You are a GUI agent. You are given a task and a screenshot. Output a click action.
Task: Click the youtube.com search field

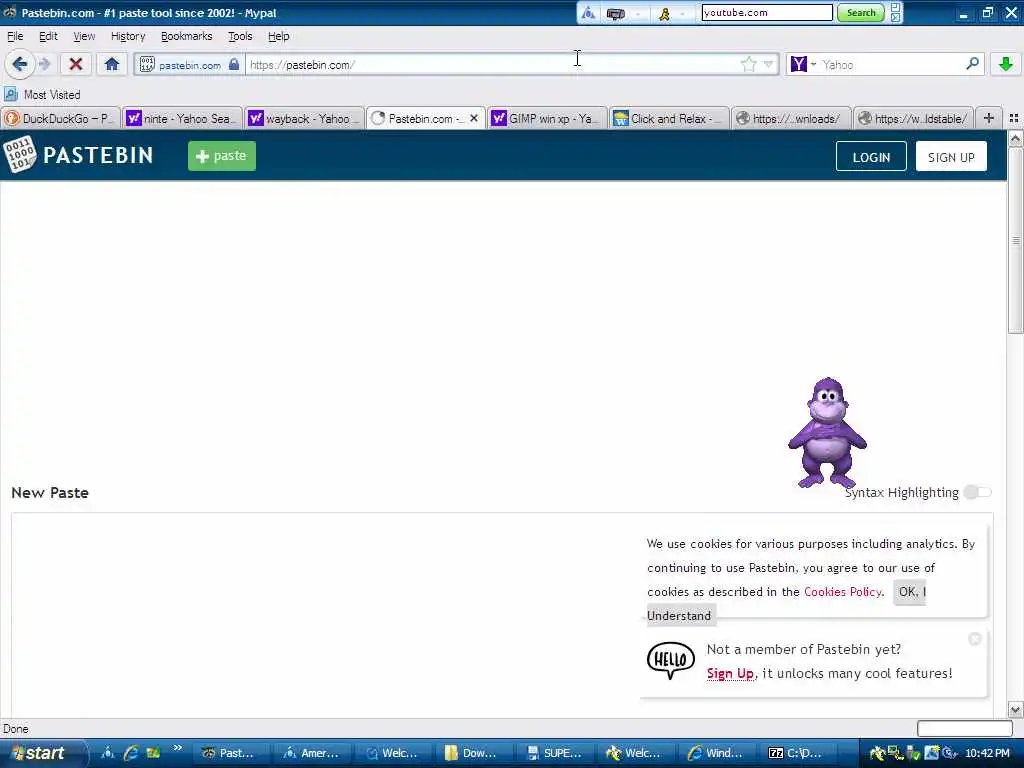click(x=767, y=12)
